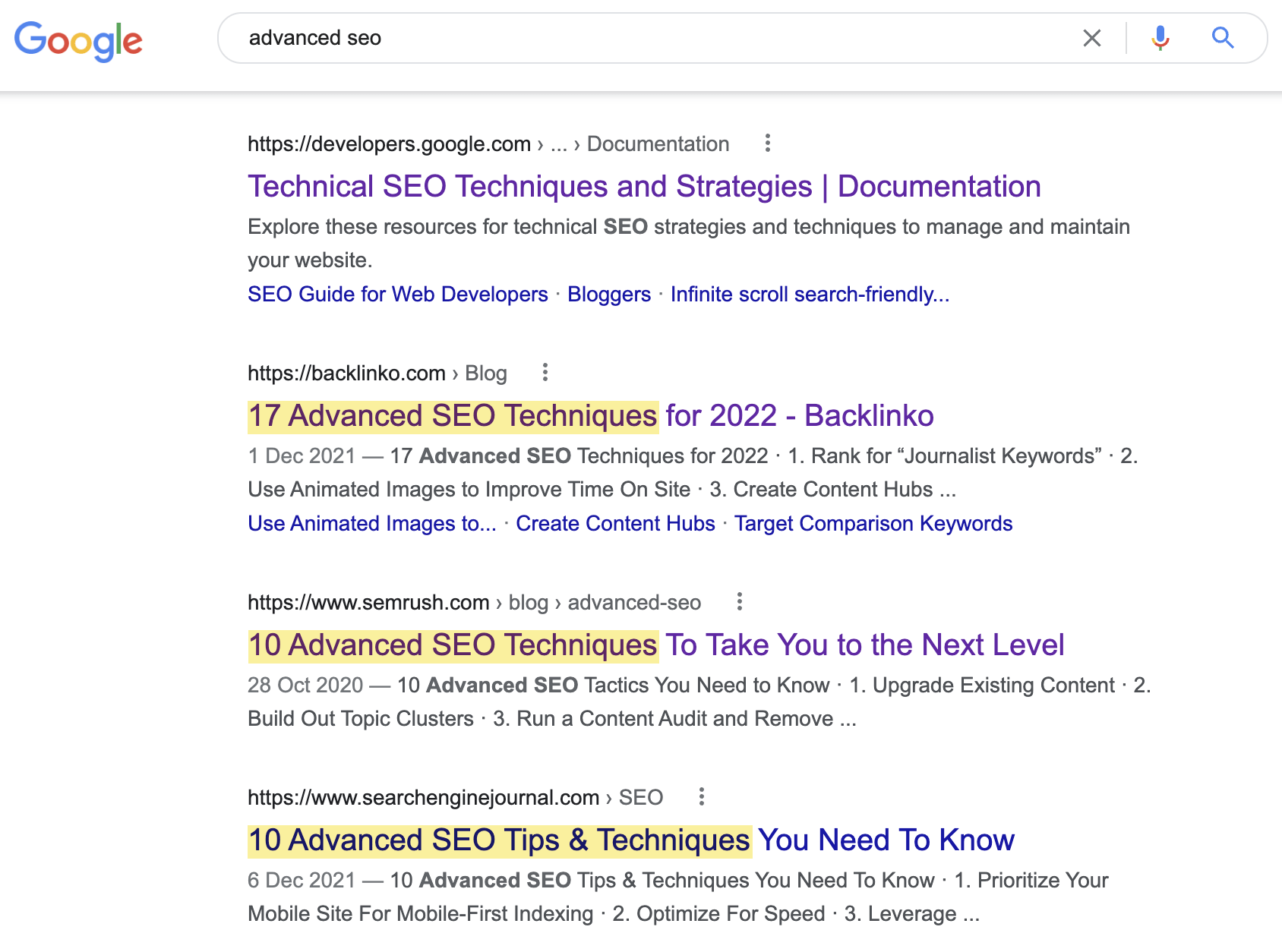Click the "Bloggers" sitelink

tap(608, 294)
